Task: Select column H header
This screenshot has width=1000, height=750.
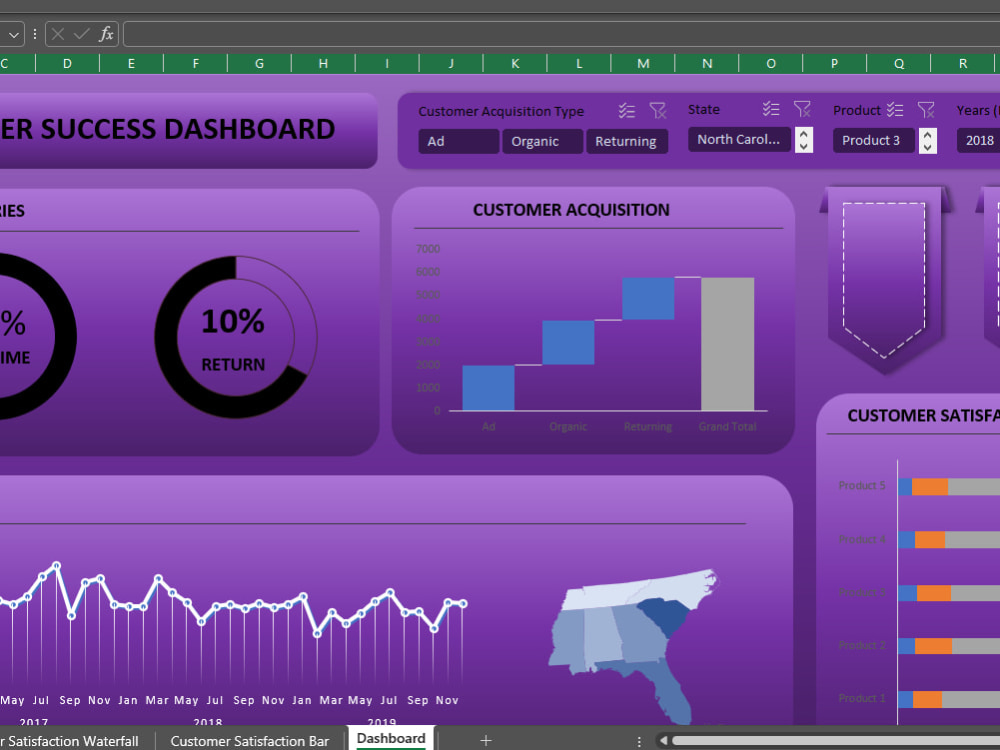Action: coord(323,63)
